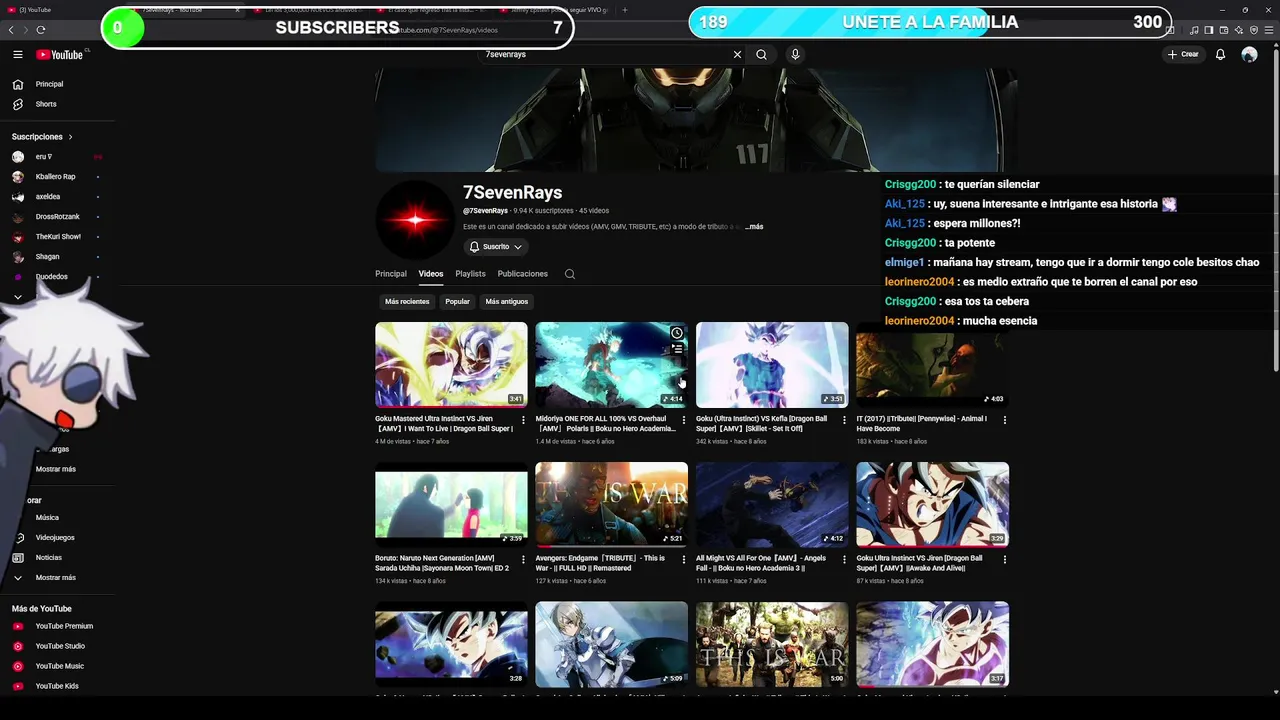
Task: Filter videos by Más recientes
Action: pos(407,301)
